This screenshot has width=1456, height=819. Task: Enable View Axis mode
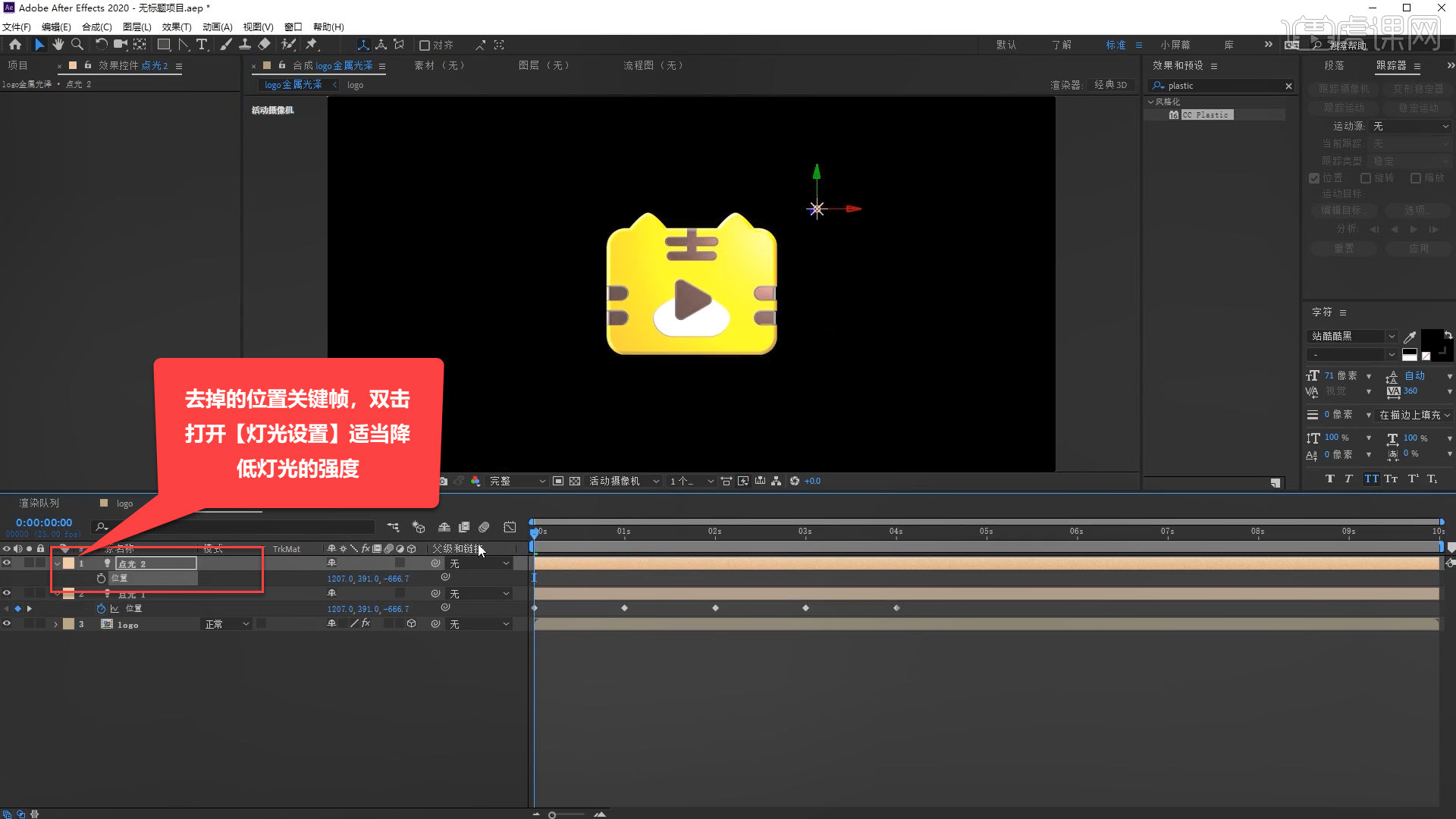coord(399,45)
